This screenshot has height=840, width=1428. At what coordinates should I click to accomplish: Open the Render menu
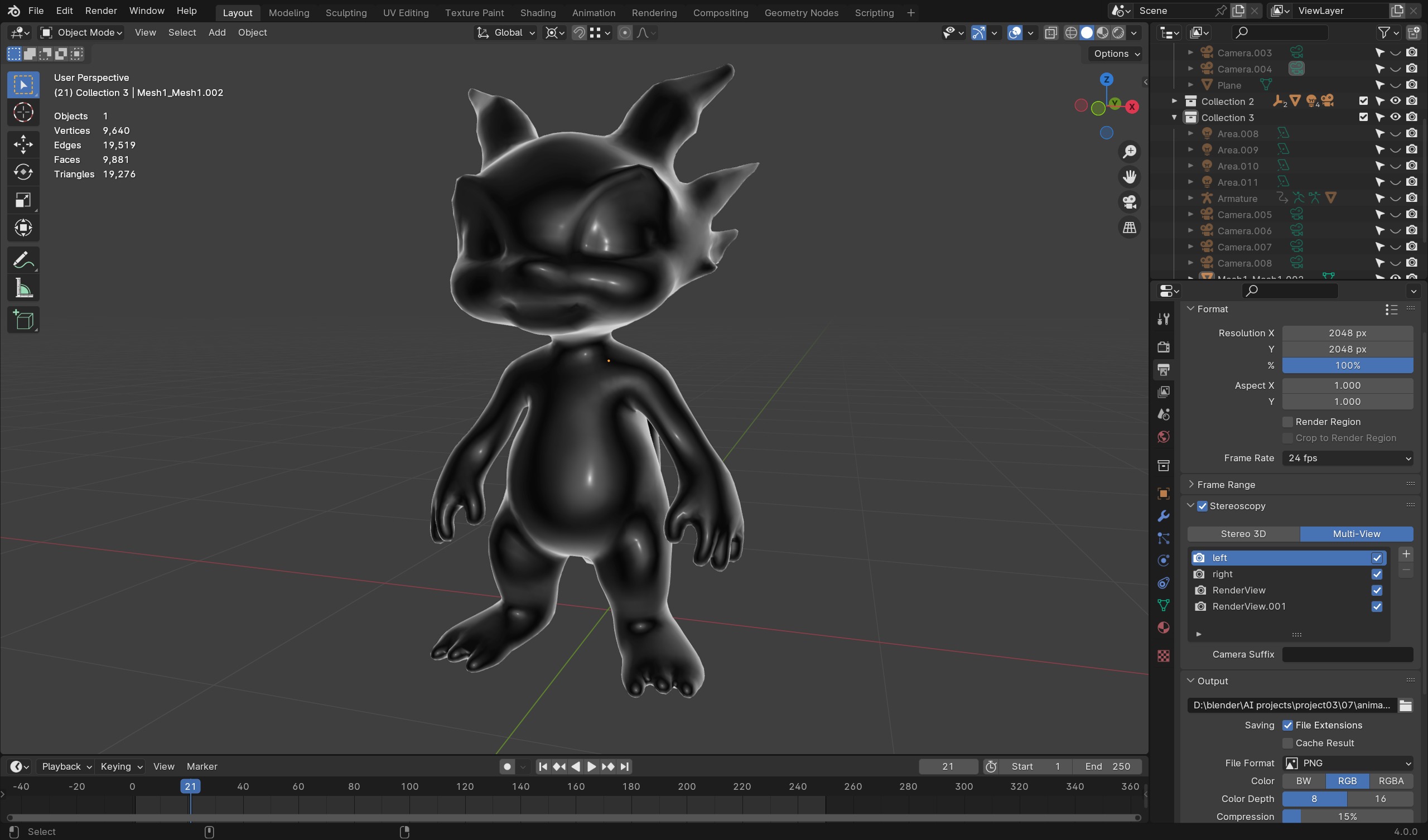tap(101, 11)
